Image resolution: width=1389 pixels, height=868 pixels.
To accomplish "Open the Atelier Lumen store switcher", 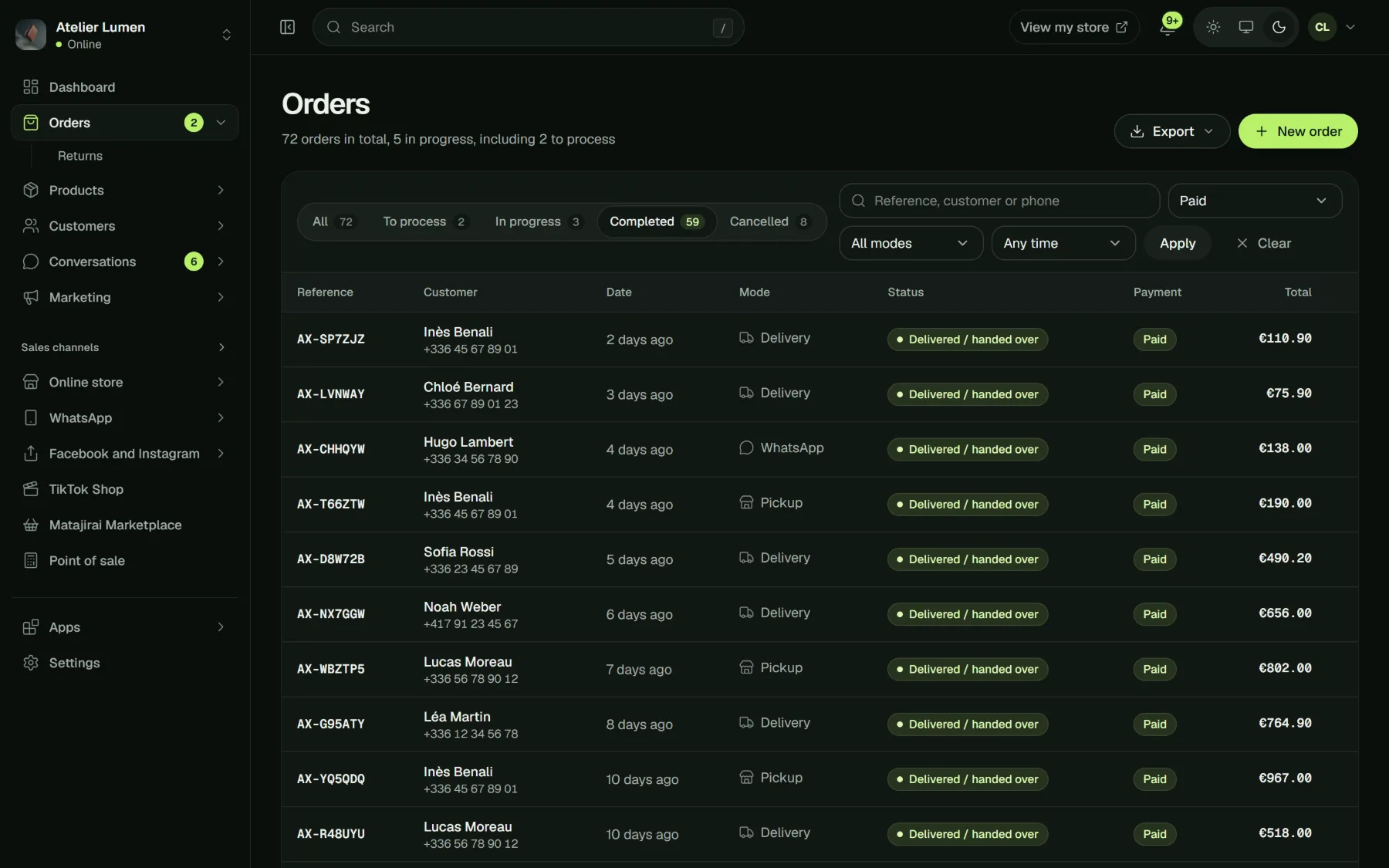I will (x=125, y=35).
